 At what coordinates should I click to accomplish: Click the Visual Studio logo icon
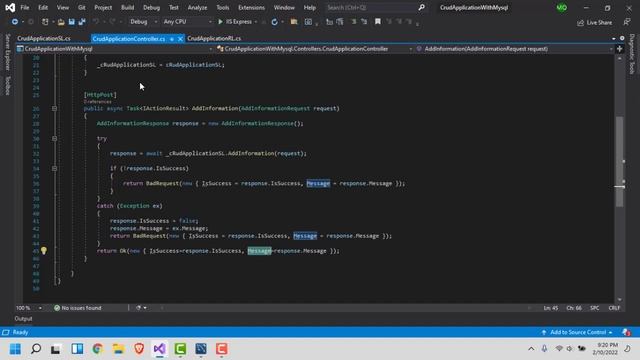tap(10, 7)
